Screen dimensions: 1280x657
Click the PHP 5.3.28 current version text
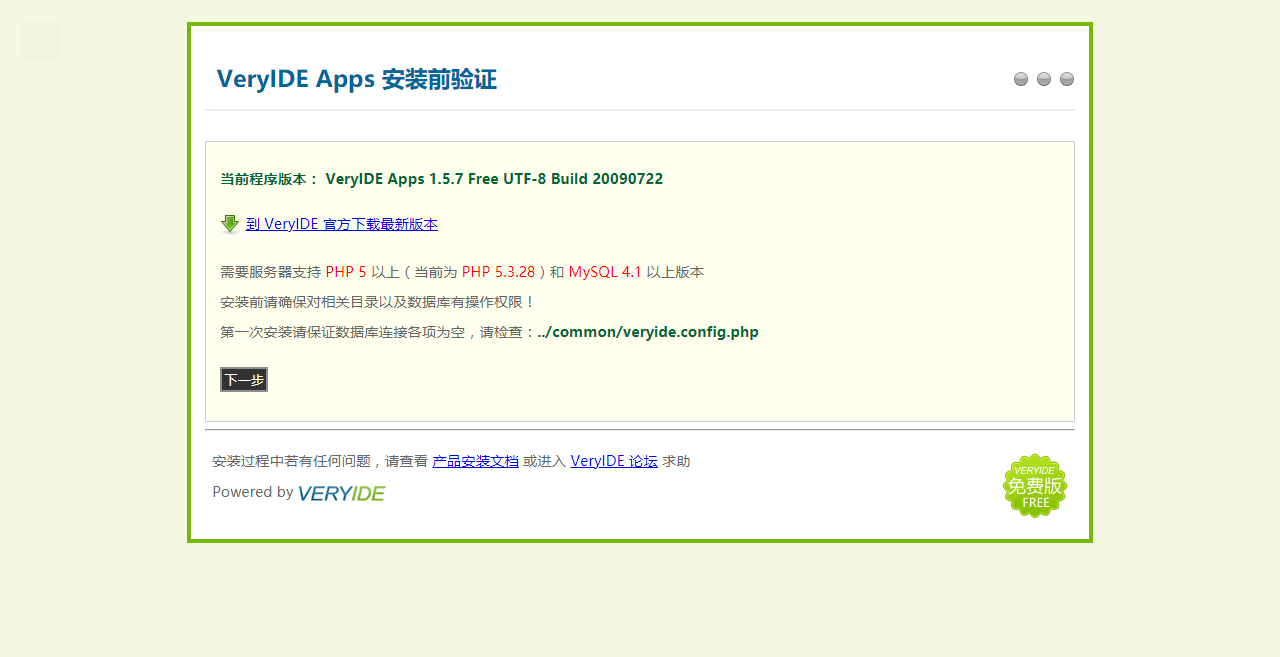[498, 272]
